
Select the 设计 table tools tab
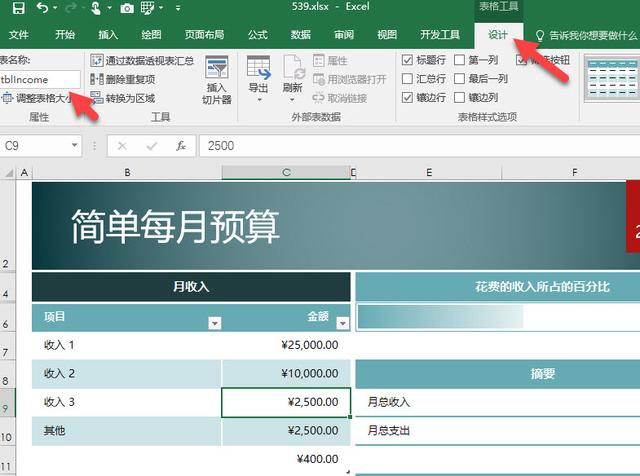click(498, 35)
